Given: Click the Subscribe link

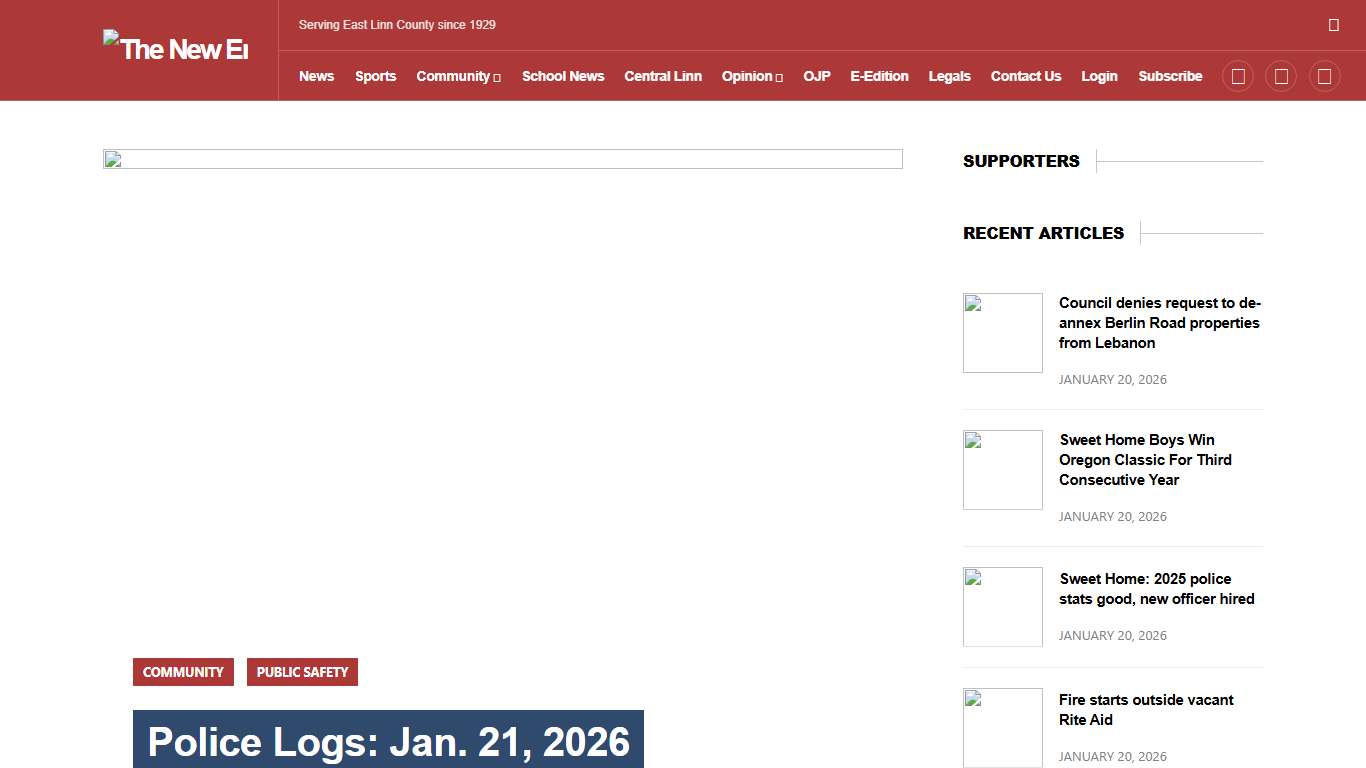Looking at the screenshot, I should (1170, 76).
